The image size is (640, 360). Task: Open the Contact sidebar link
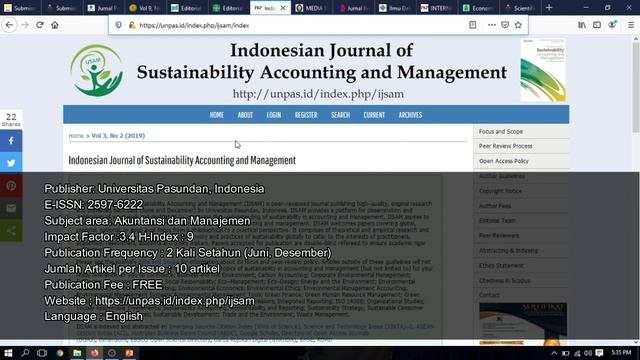[x=489, y=295]
